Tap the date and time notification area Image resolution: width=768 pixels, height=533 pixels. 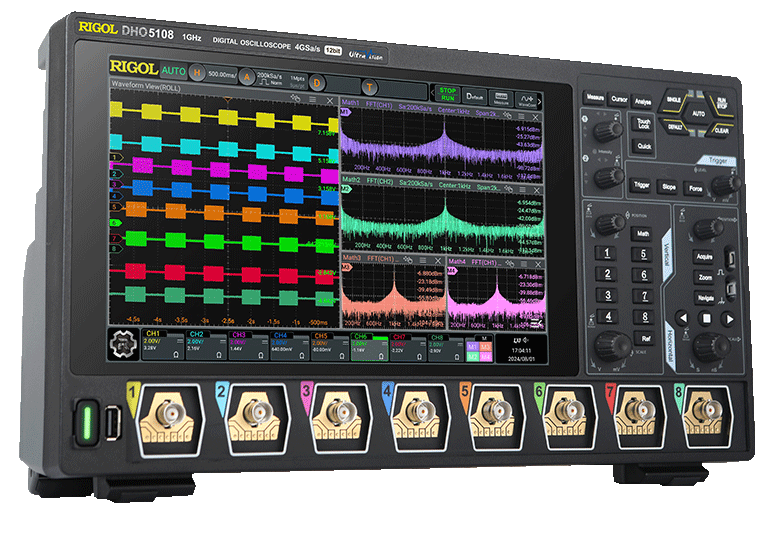521,350
